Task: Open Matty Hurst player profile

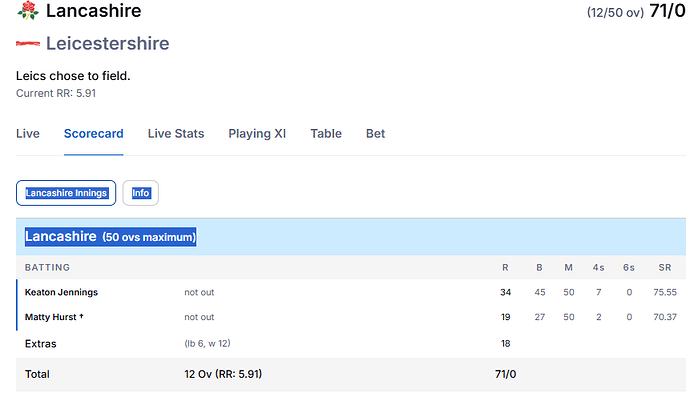Action: point(54,317)
